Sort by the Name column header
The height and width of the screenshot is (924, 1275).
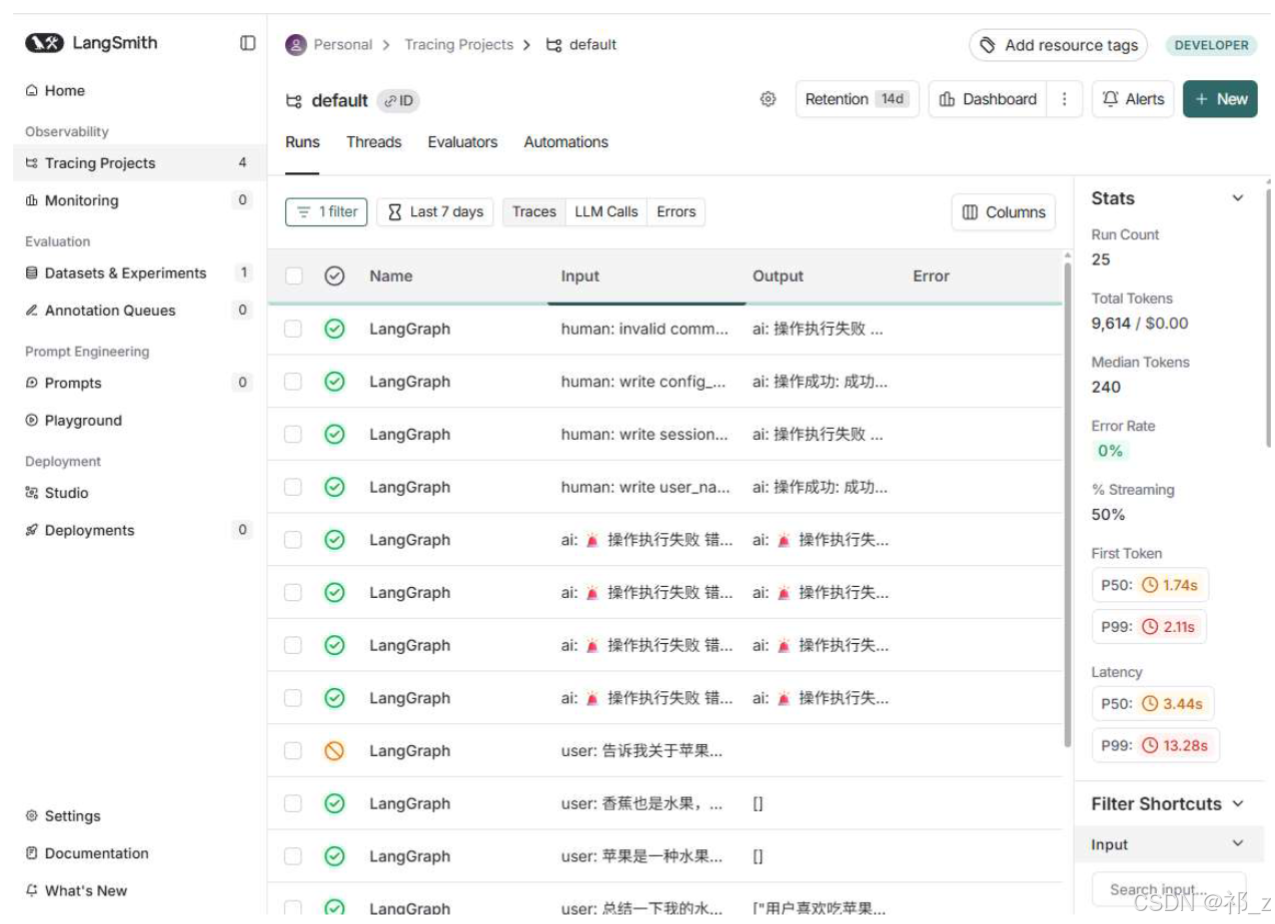tap(391, 276)
